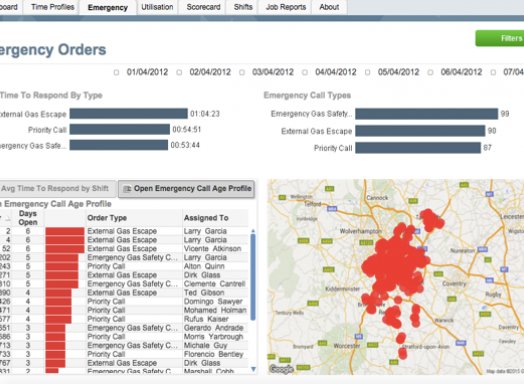Tick the 05/04/2012 date checkbox

click(367, 72)
